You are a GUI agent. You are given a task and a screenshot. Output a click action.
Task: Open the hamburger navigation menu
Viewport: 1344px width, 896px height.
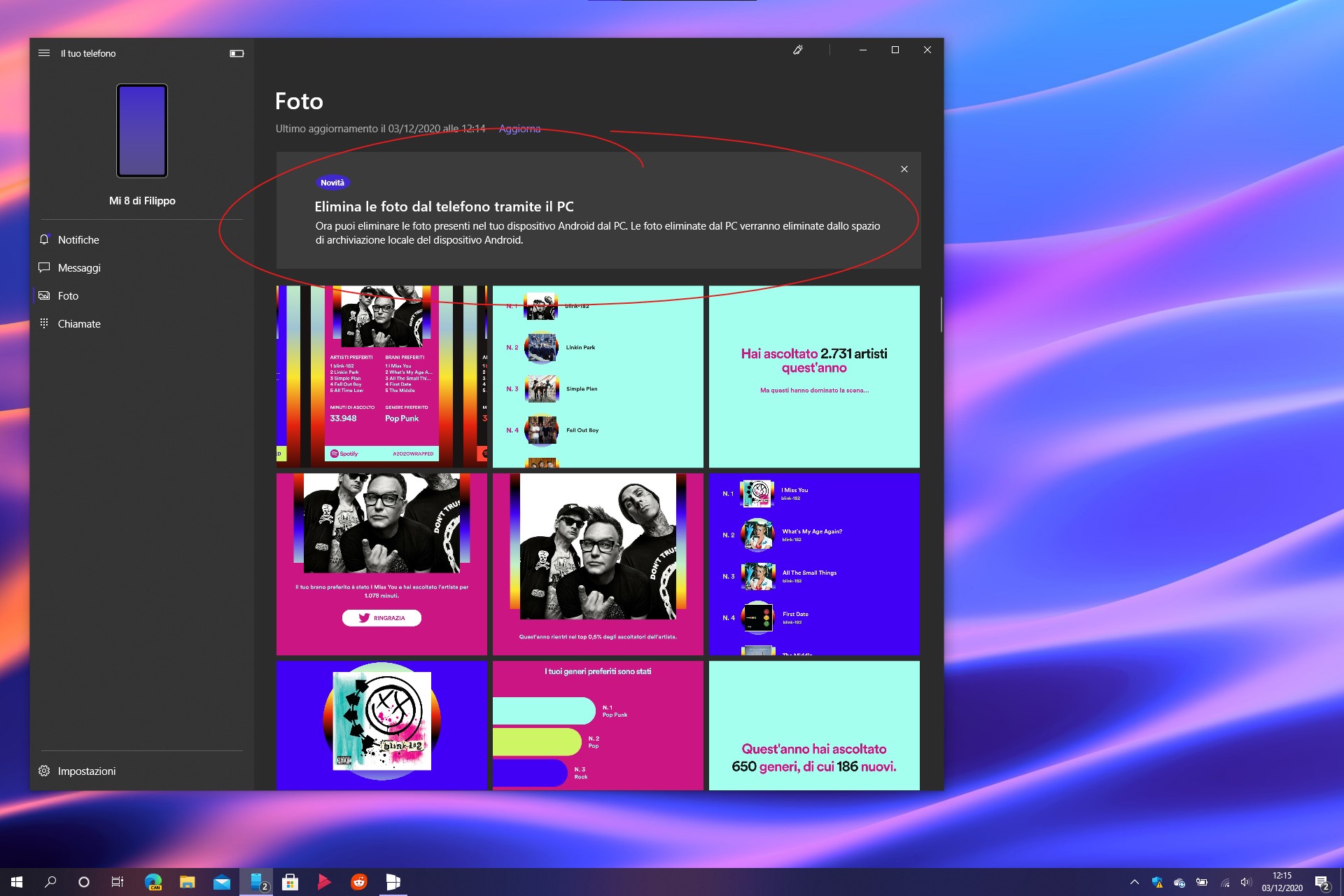point(44,53)
